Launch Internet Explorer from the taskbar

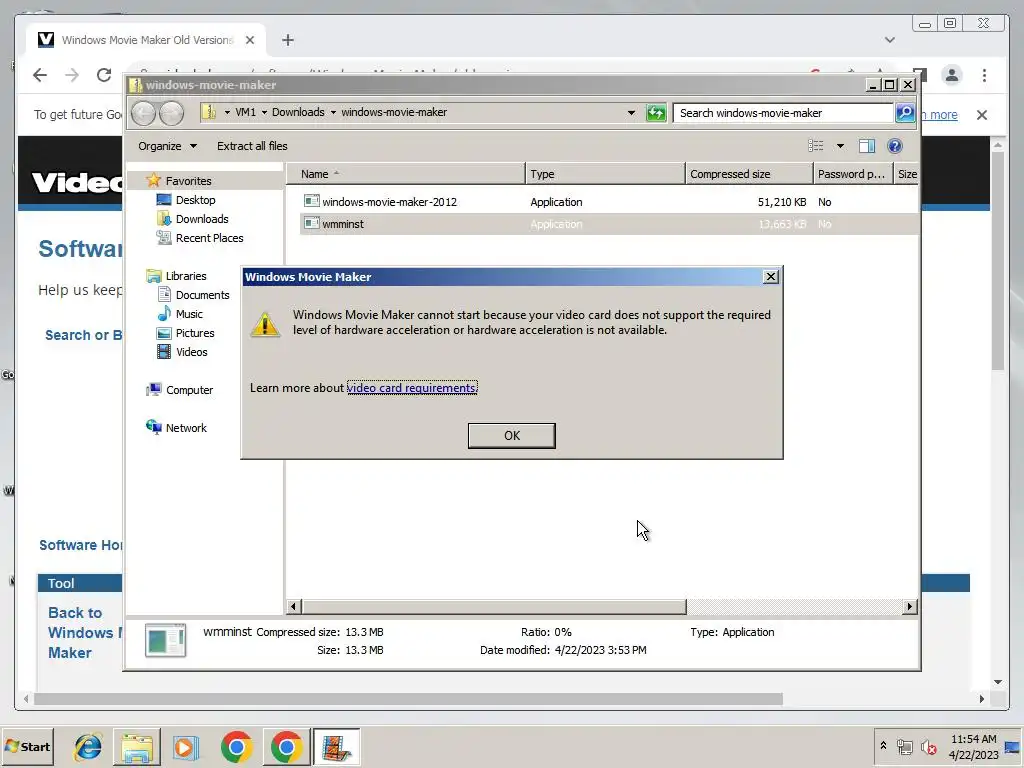[88, 747]
